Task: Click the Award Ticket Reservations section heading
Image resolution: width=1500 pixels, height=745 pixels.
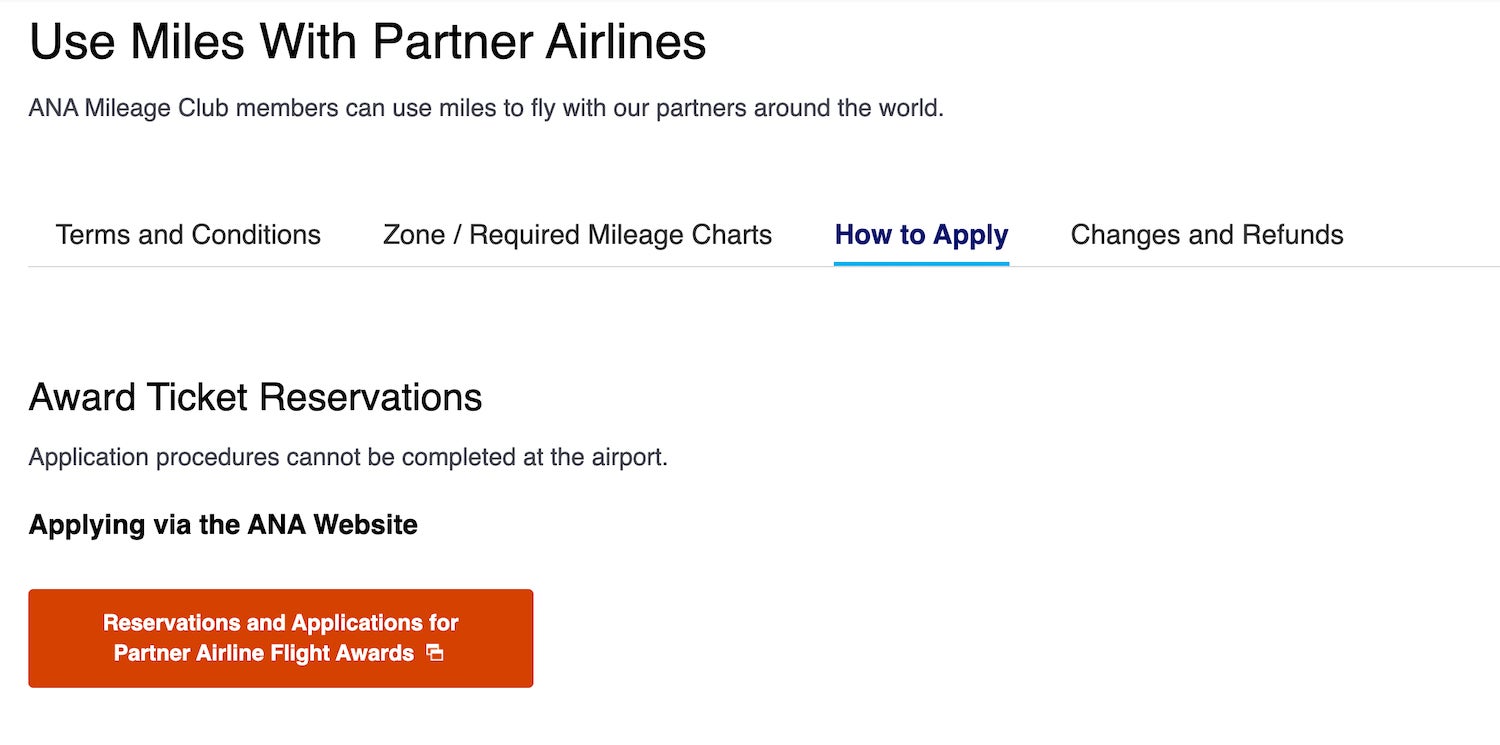Action: pos(255,397)
